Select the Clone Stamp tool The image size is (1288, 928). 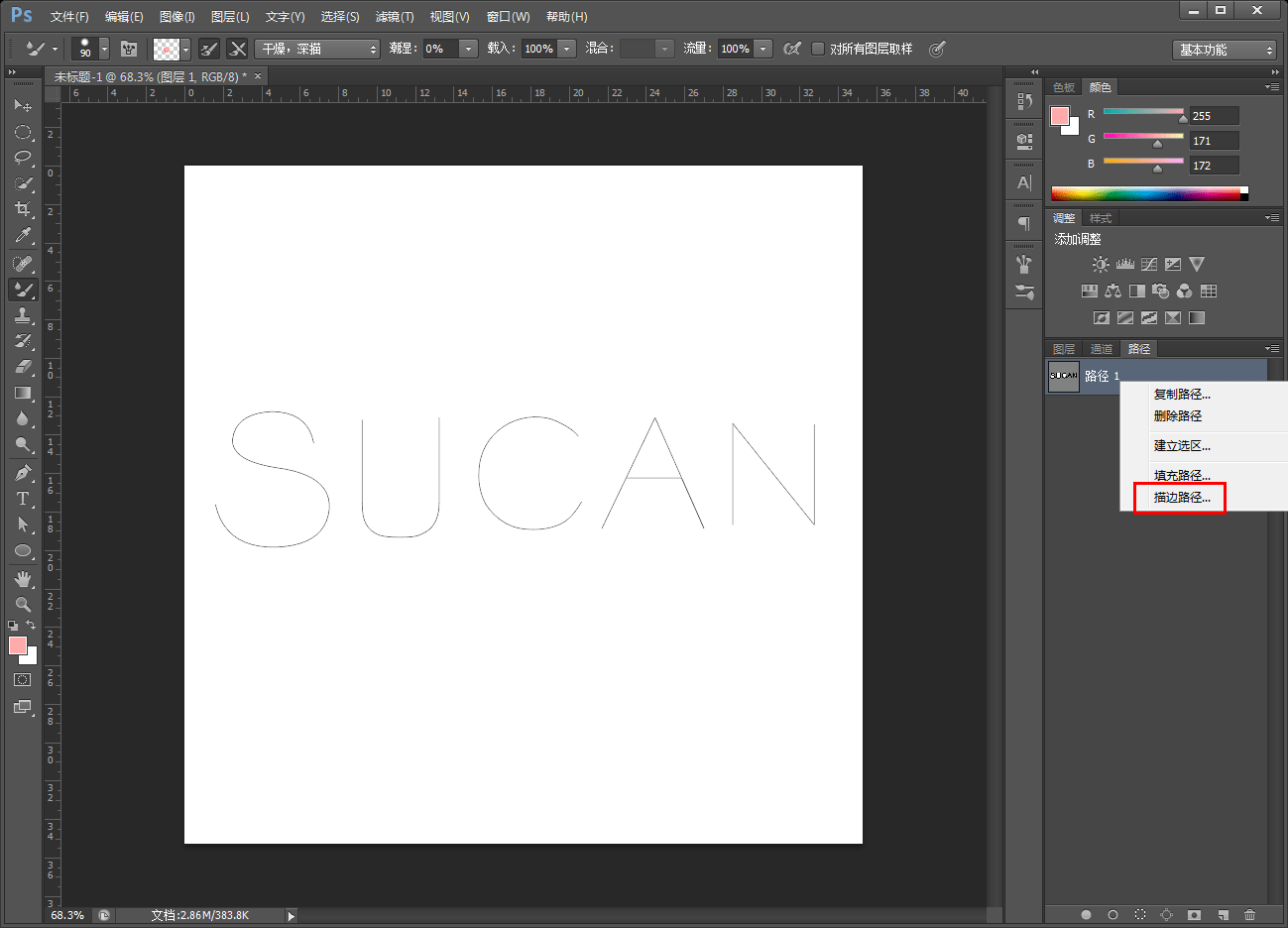23,315
